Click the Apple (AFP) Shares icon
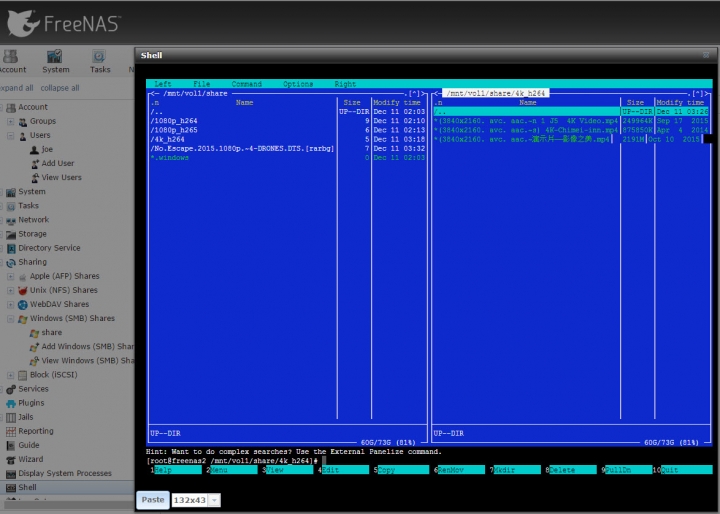The height and width of the screenshot is (514, 720). tap(23, 277)
